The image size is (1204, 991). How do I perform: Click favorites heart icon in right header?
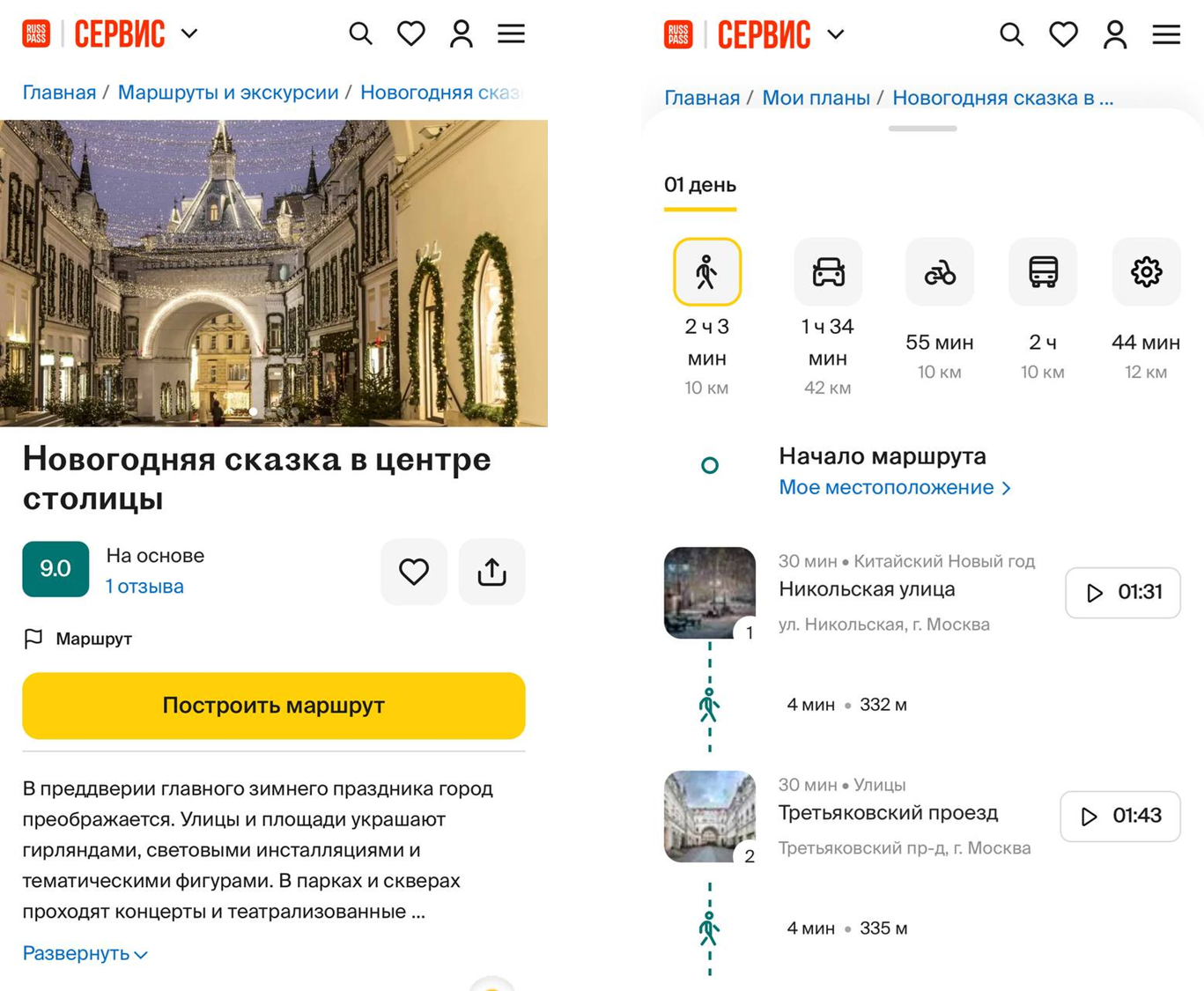click(1063, 34)
